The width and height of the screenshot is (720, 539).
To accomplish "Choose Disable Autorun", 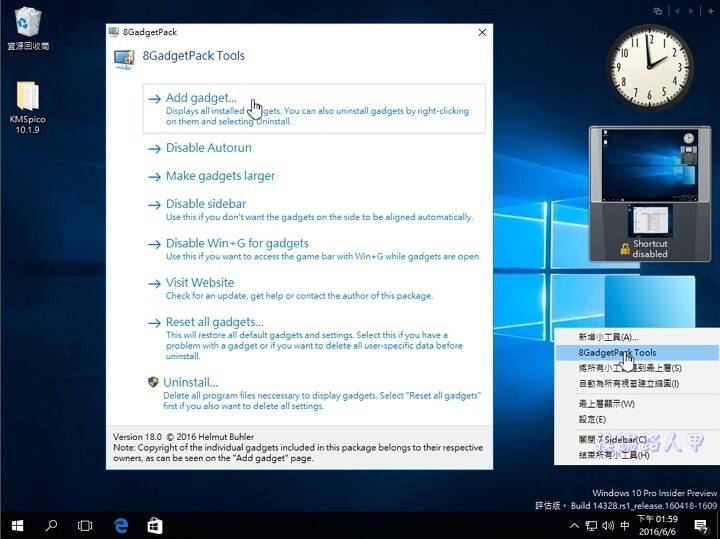I will tap(208, 148).
